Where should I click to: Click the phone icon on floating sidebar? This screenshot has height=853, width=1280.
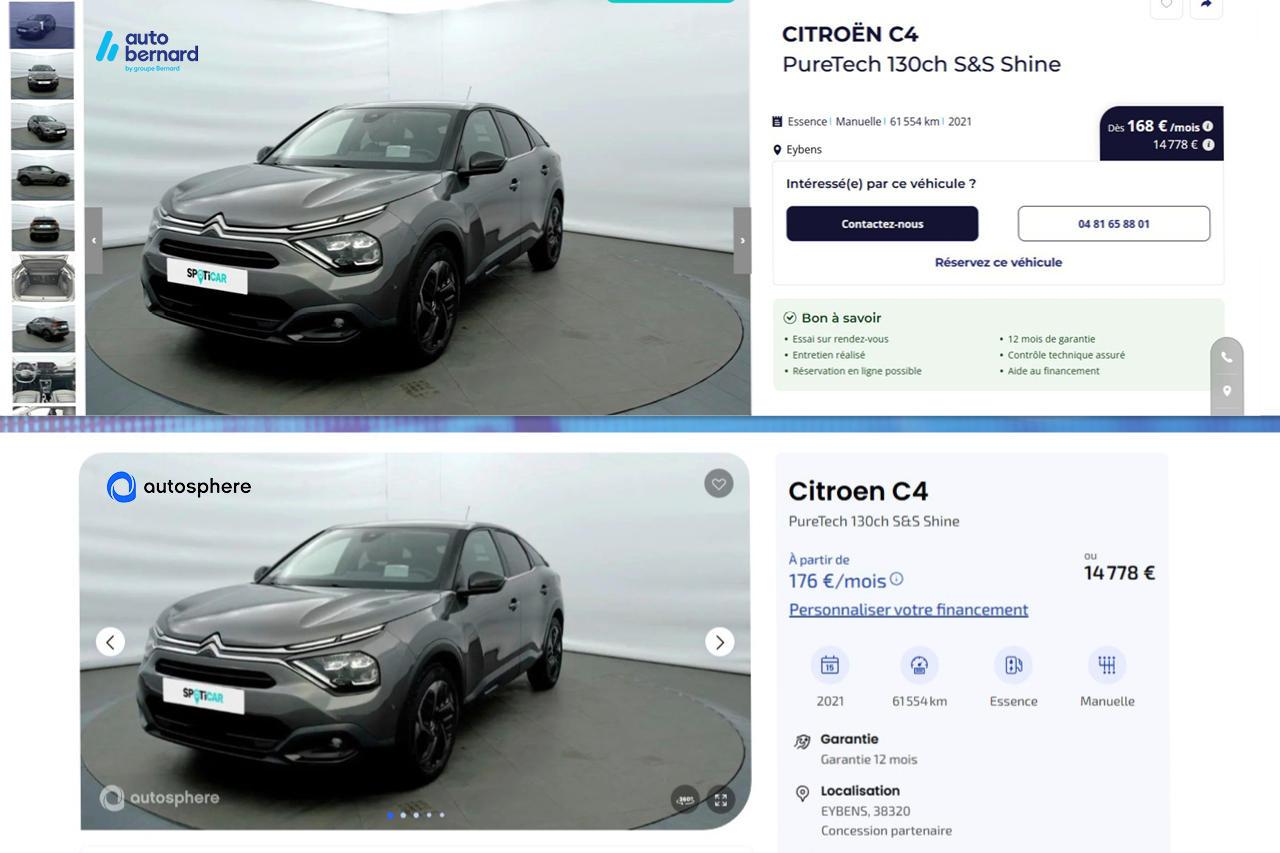click(1227, 357)
